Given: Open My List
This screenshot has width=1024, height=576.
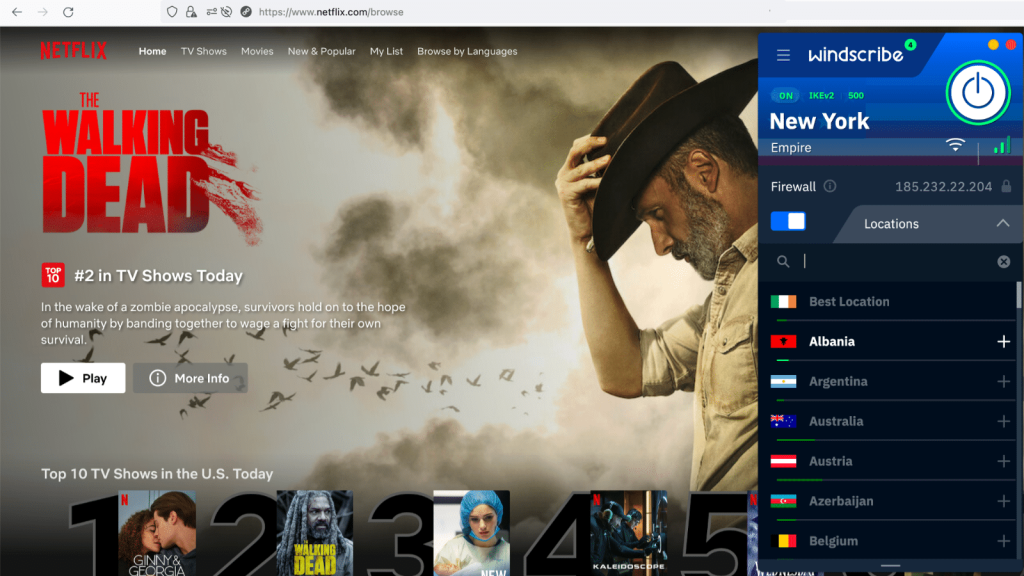Looking at the screenshot, I should pyautogui.click(x=386, y=51).
